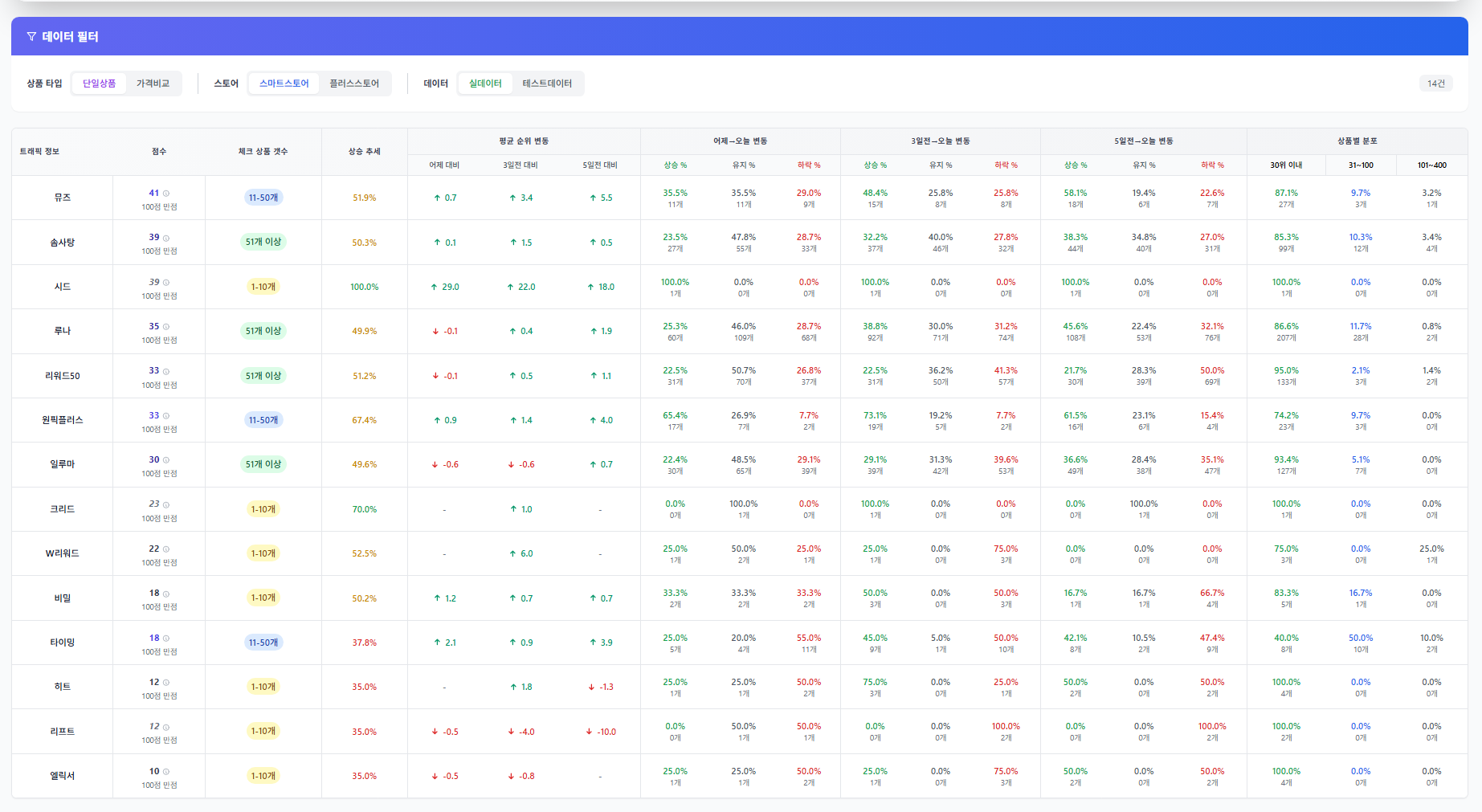Click the 어제 대비 sub-header
Image resolution: width=1482 pixels, height=812 pixels.
point(444,165)
